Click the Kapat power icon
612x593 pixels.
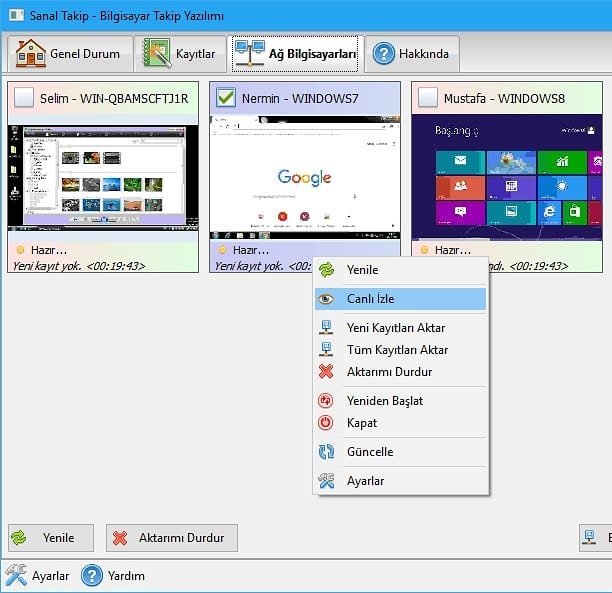(326, 423)
